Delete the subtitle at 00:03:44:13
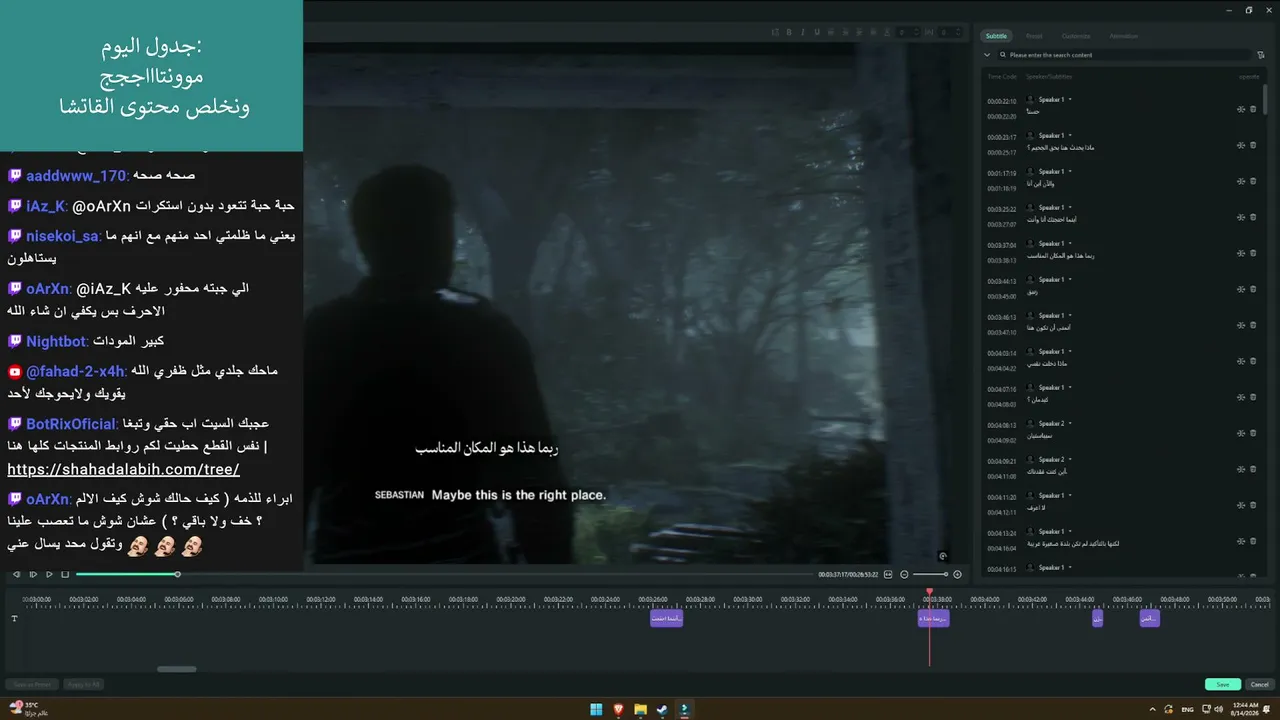This screenshot has width=1280, height=720. (x=1253, y=289)
